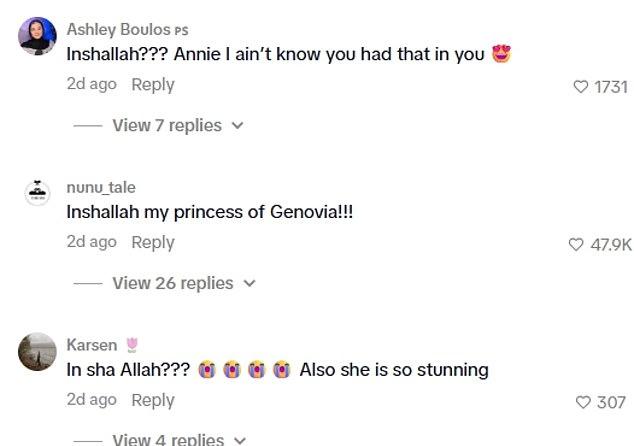The image size is (634, 446).
Task: Expand View 26 replies
Action: [171, 283]
